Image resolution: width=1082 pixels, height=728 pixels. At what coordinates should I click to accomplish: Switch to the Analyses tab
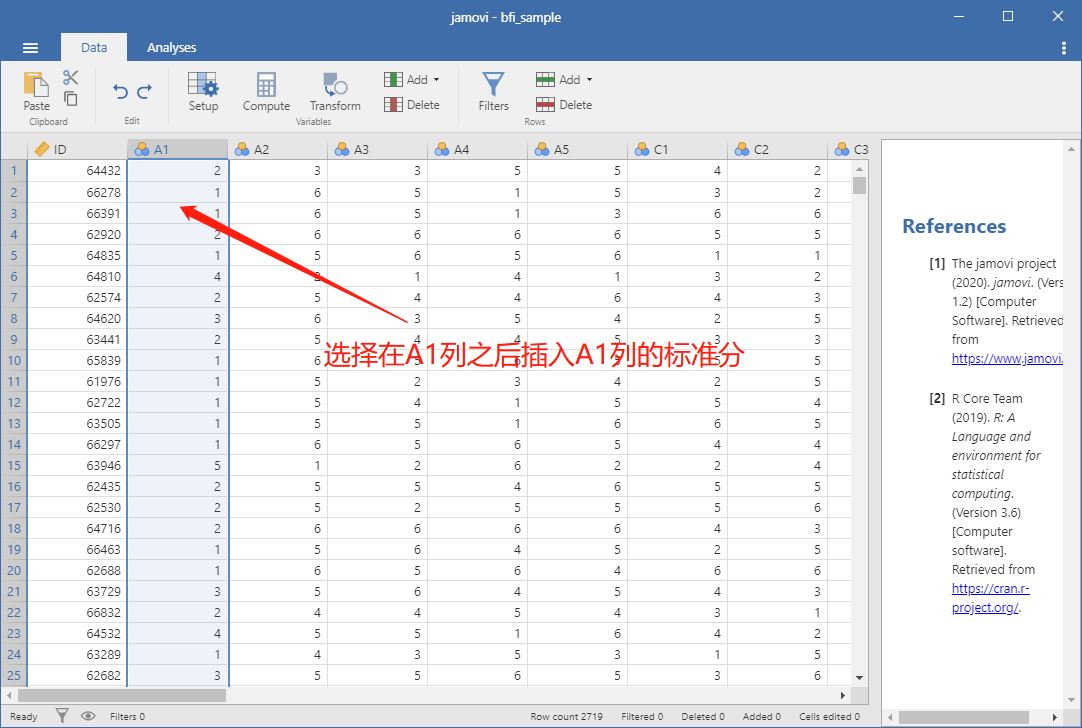coord(172,48)
